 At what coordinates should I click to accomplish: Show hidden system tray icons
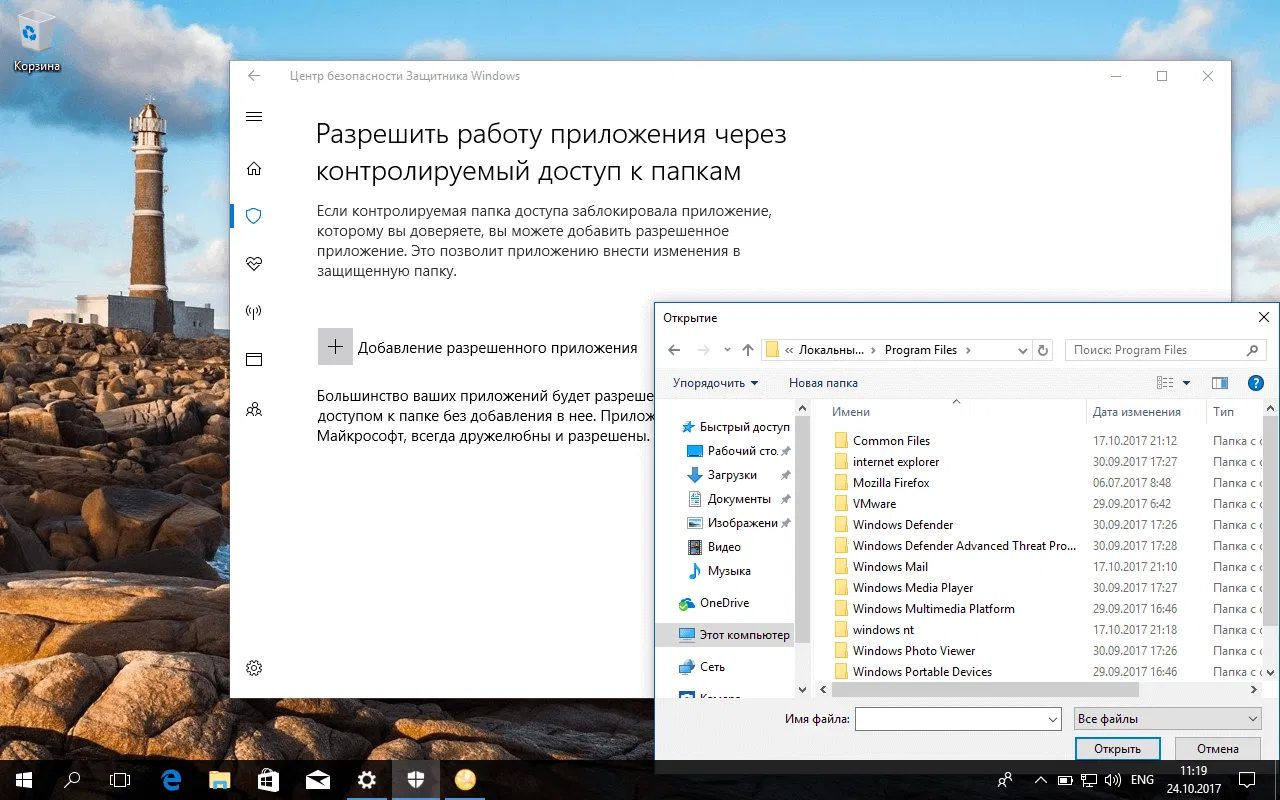click(1041, 779)
